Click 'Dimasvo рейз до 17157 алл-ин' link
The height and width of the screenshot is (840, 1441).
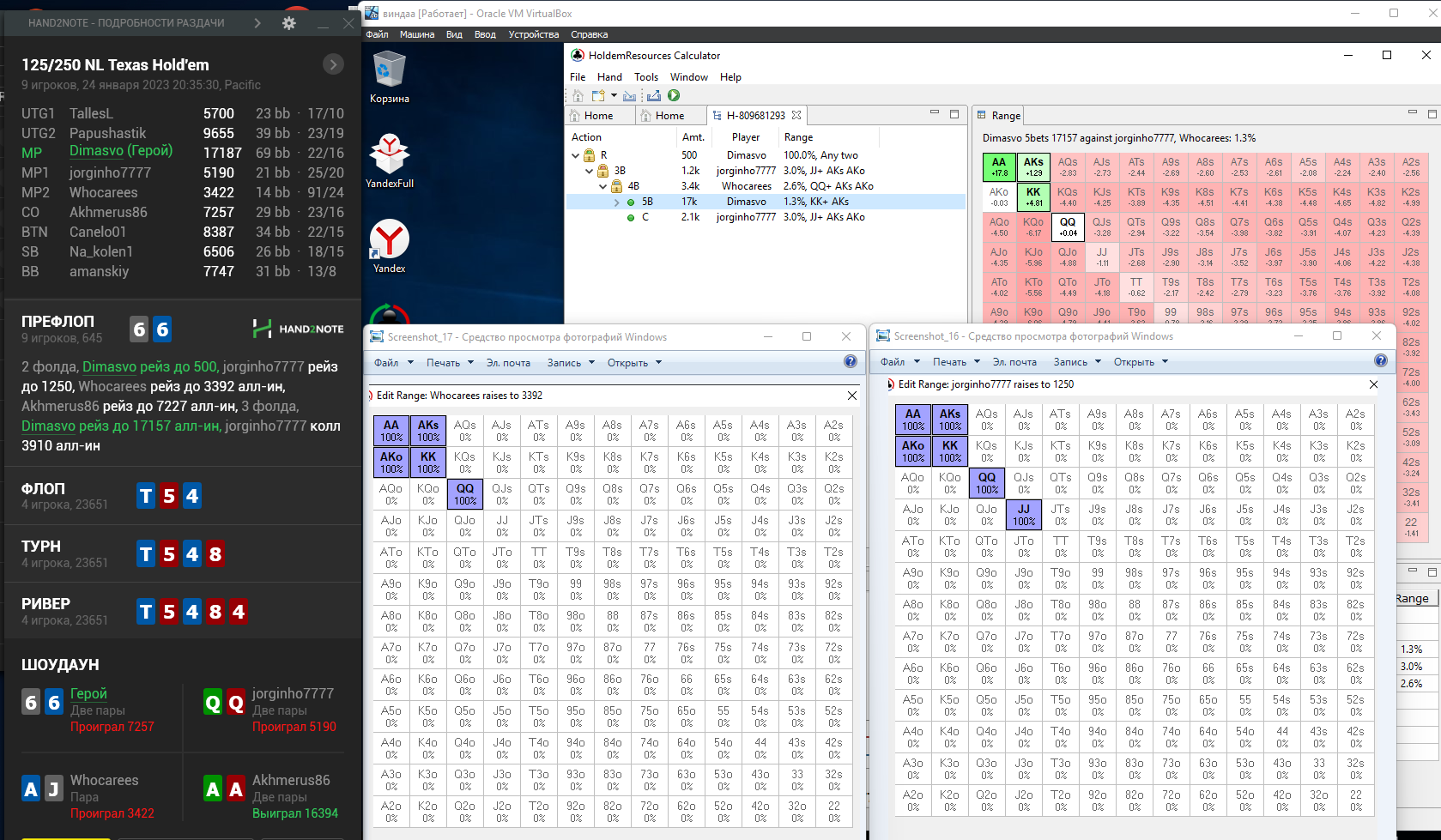tap(121, 426)
